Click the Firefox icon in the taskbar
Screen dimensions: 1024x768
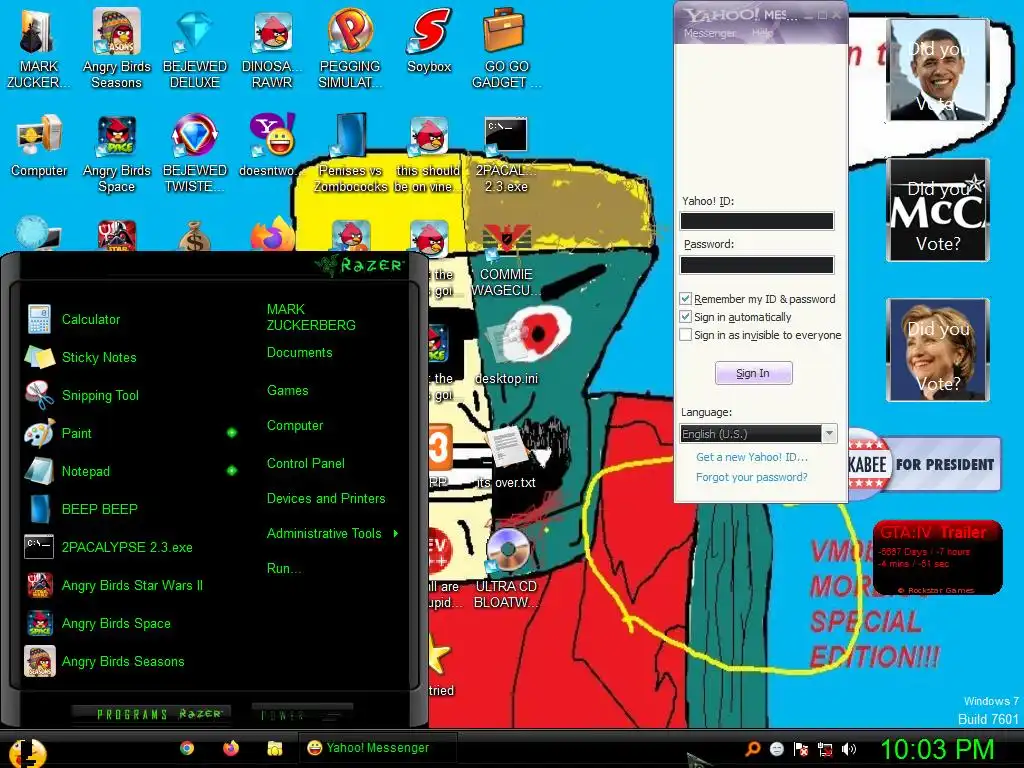coord(231,748)
